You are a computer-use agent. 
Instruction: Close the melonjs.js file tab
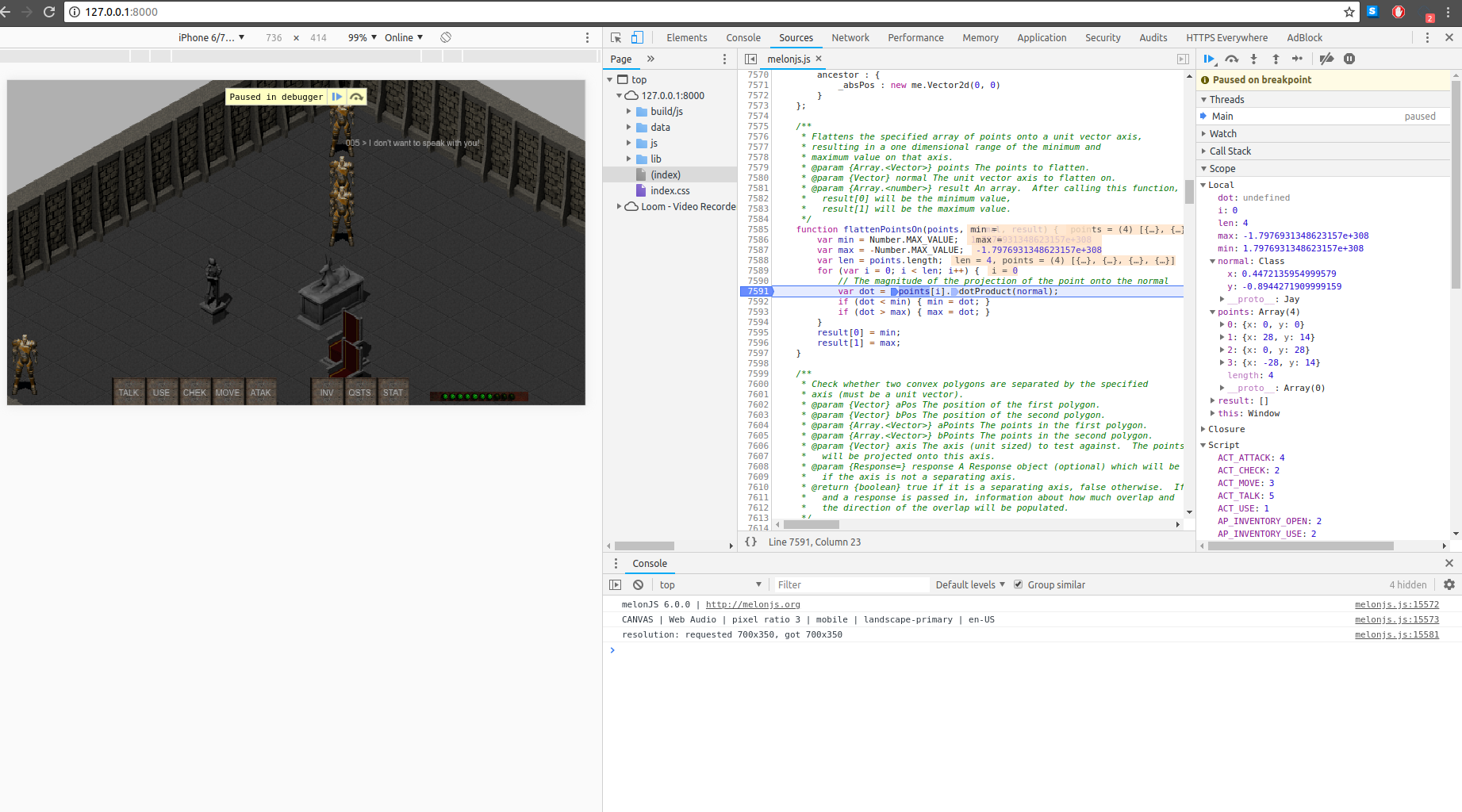[819, 59]
